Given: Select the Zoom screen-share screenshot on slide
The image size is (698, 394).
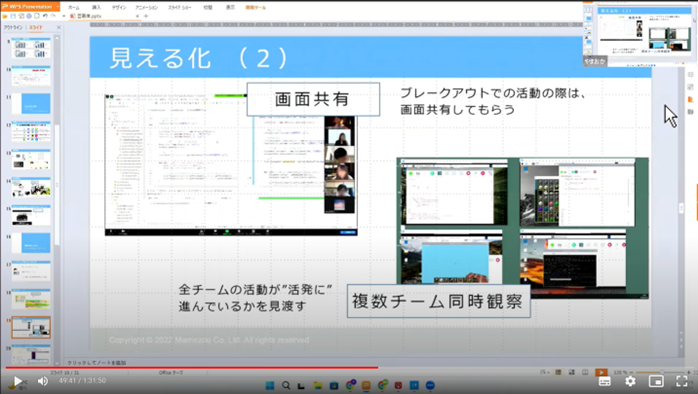Looking at the screenshot, I should (x=231, y=165).
